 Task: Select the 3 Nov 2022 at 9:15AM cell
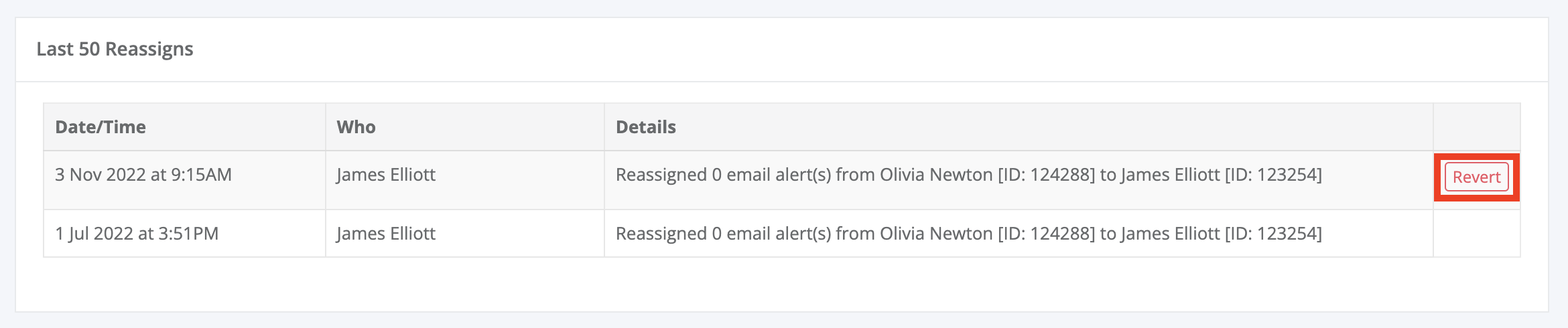(x=184, y=180)
